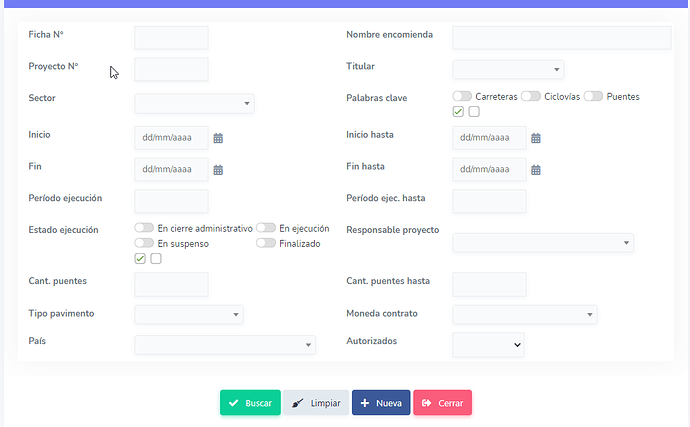Check the green select-all box under Palabras clave
This screenshot has width=690, height=427.
pos(458,111)
